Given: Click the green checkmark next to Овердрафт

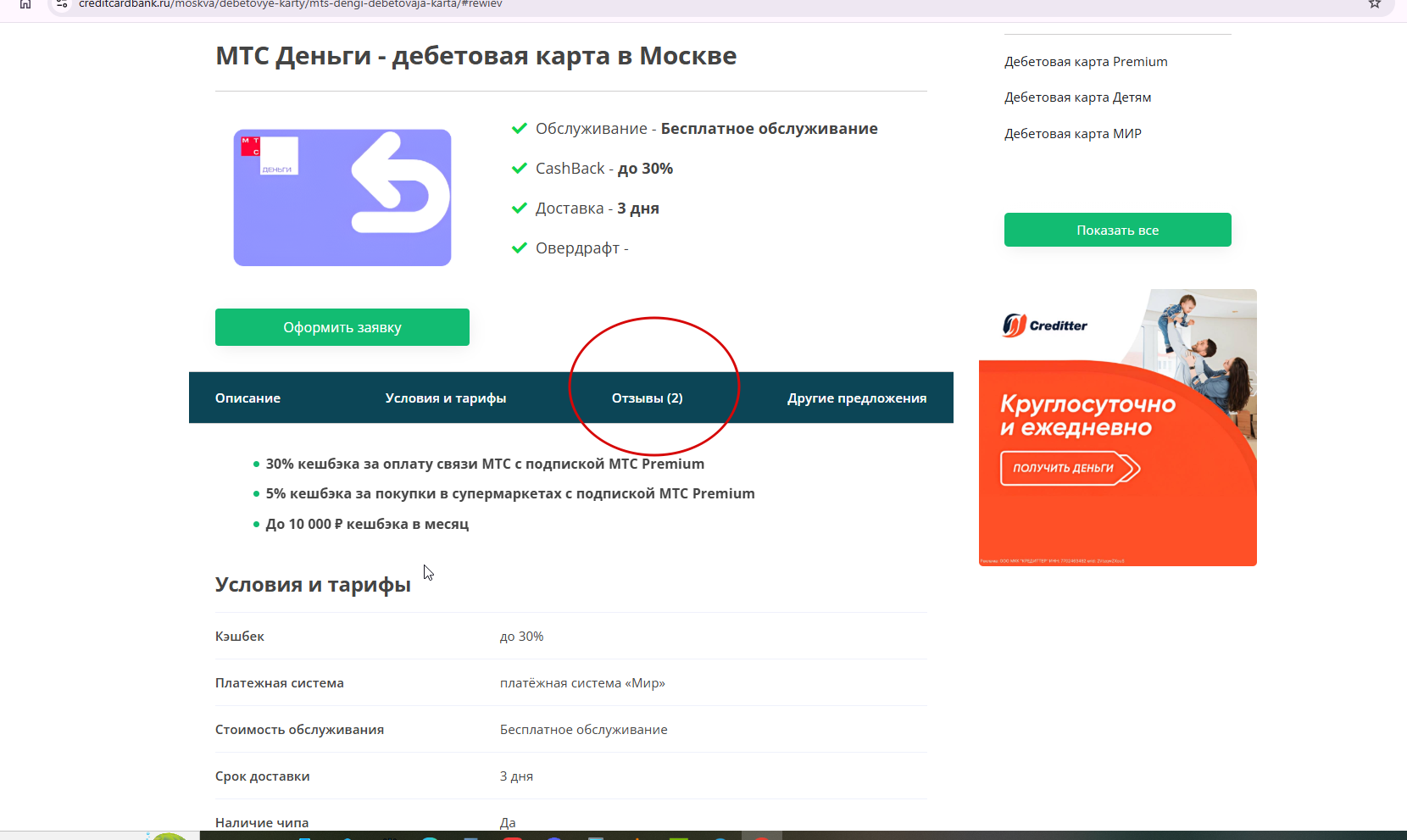Looking at the screenshot, I should (520, 248).
